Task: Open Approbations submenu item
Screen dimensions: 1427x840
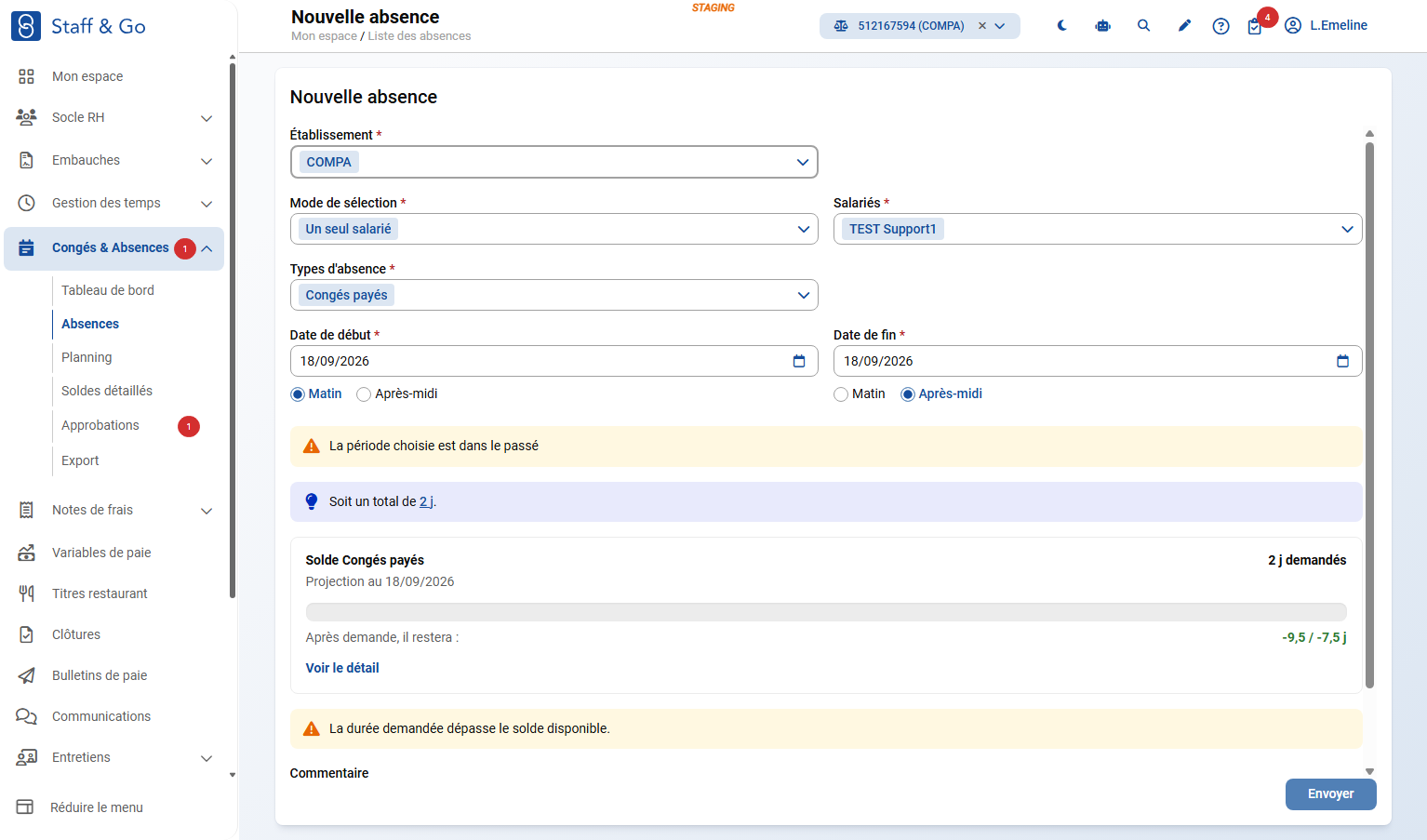Action: (100, 425)
